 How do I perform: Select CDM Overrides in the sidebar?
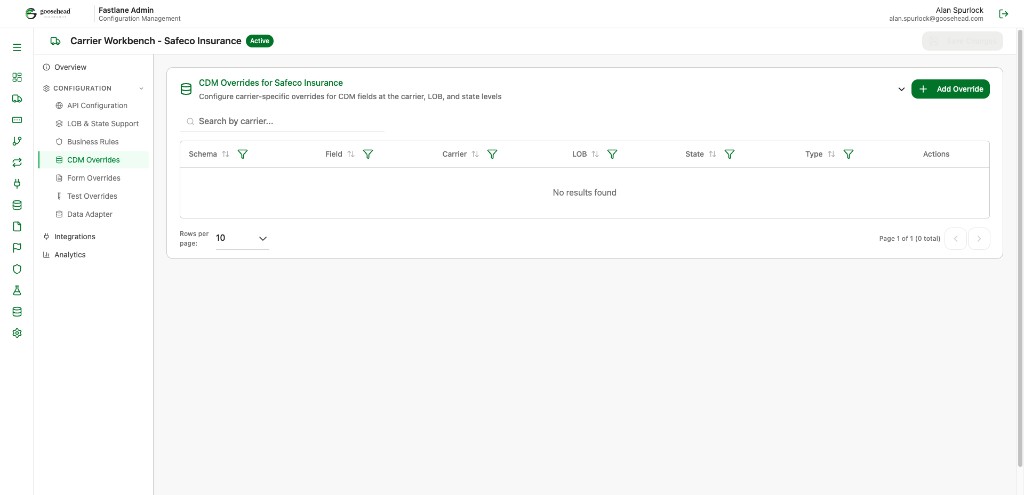coord(93,160)
